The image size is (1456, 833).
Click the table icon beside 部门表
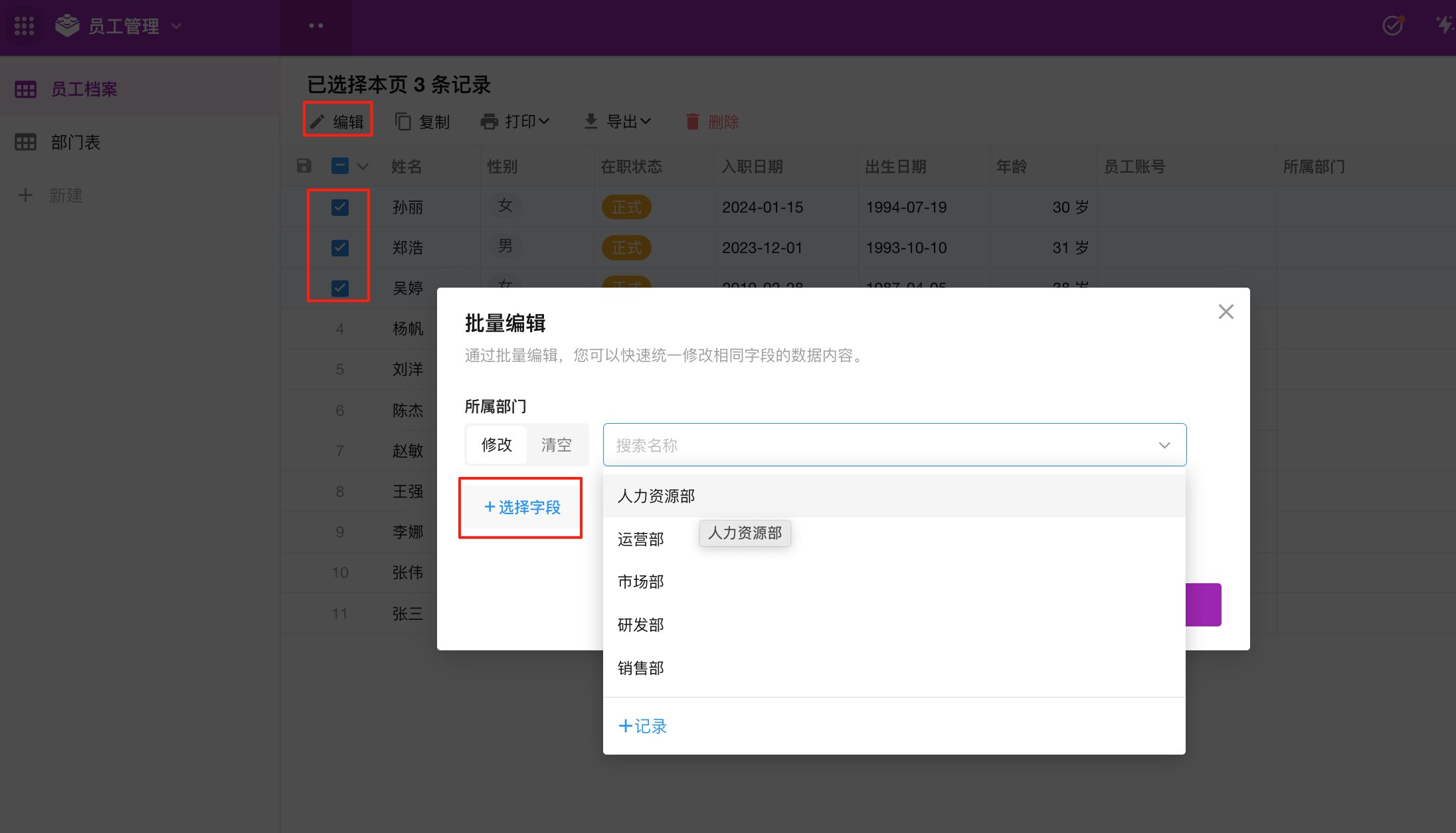pyautogui.click(x=26, y=142)
